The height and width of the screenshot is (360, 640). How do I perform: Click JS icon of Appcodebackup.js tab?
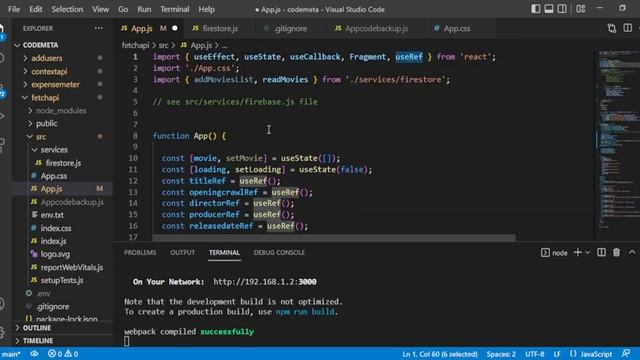tap(338, 28)
